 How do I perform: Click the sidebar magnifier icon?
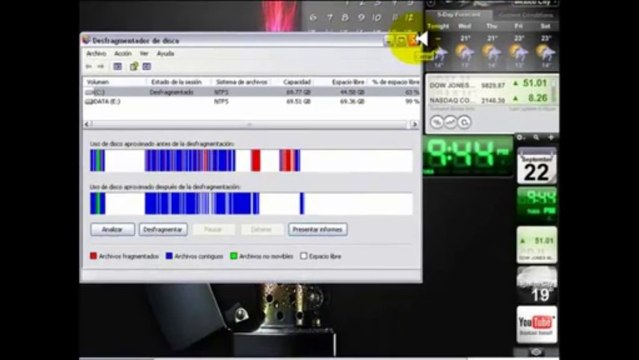tap(536, 138)
